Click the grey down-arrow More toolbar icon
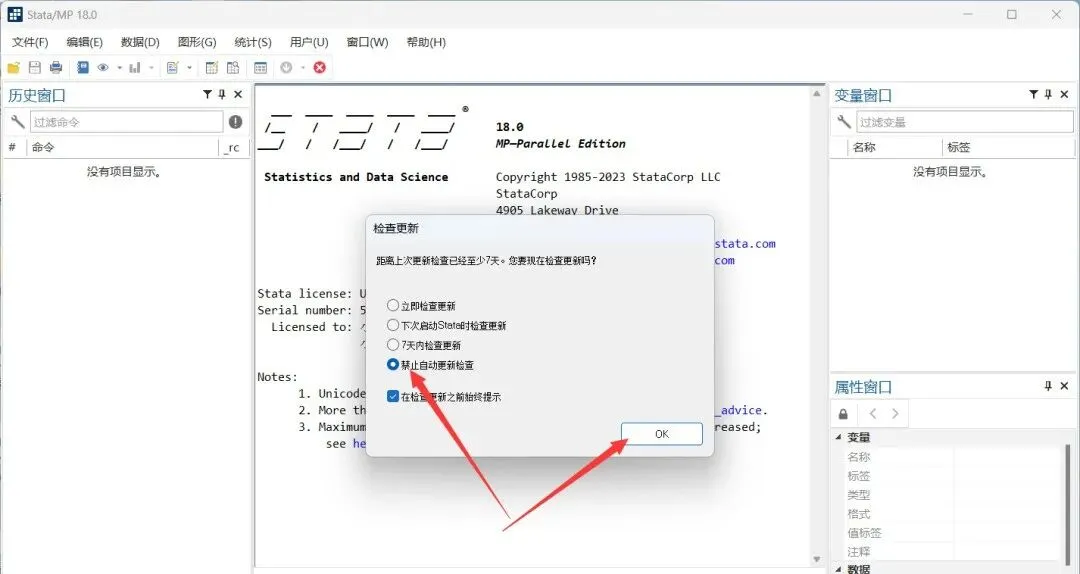Image resolution: width=1080 pixels, height=574 pixels. (x=287, y=68)
